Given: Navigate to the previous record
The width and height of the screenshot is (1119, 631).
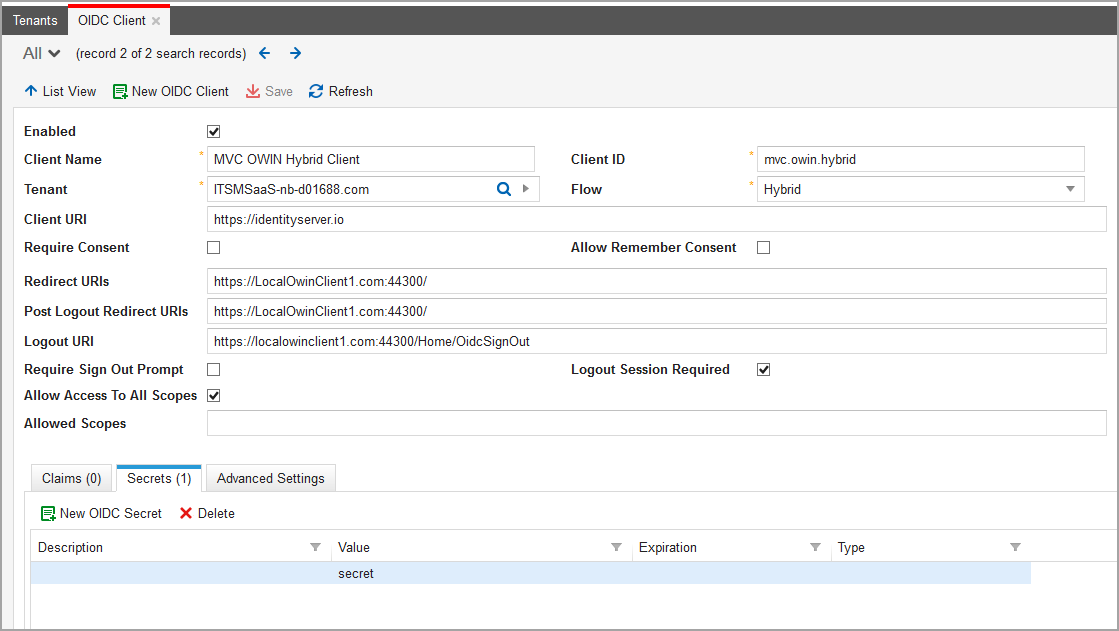Looking at the screenshot, I should [x=264, y=53].
